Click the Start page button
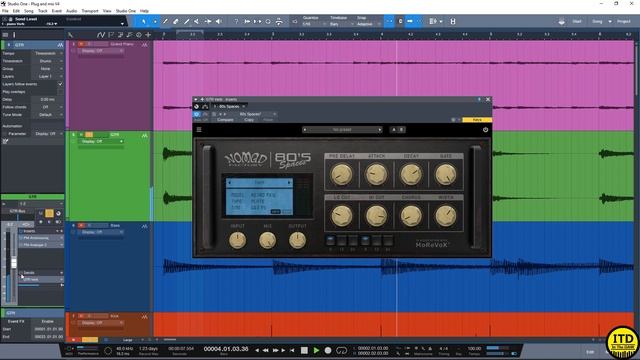The height and width of the screenshot is (360, 640). click(x=577, y=21)
